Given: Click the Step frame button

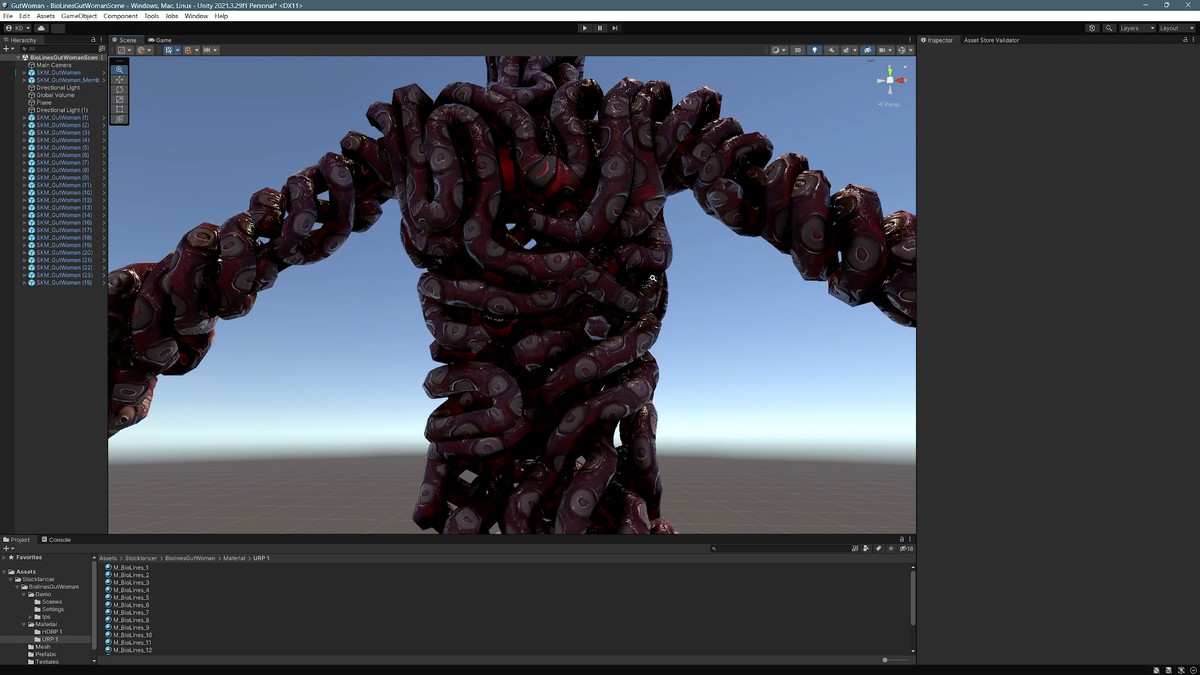Looking at the screenshot, I should tap(615, 28).
